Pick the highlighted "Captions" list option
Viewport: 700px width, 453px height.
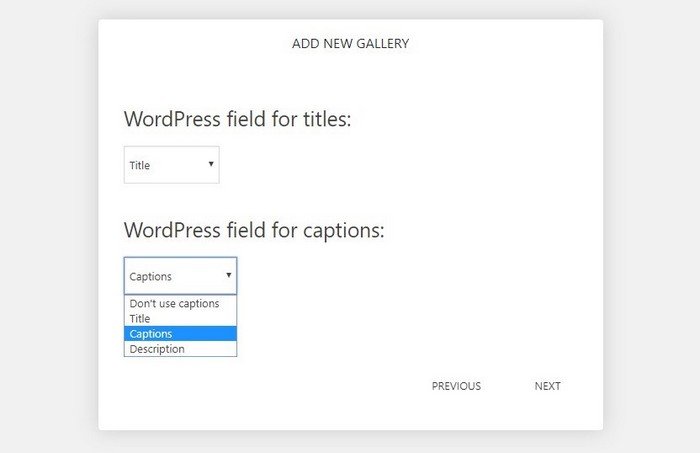point(180,334)
